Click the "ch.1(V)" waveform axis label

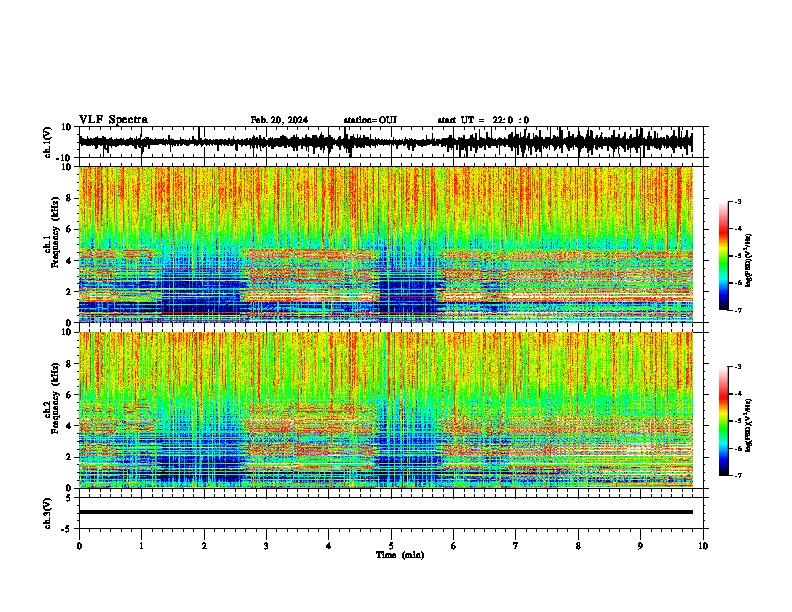click(x=48, y=142)
